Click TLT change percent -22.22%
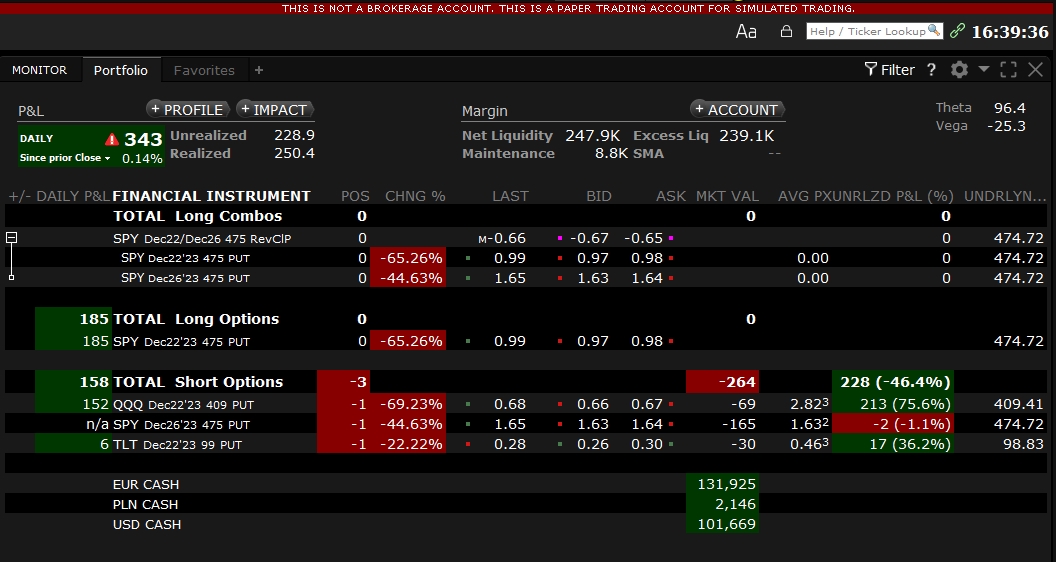Screen dimensions: 1056x562 [411, 444]
